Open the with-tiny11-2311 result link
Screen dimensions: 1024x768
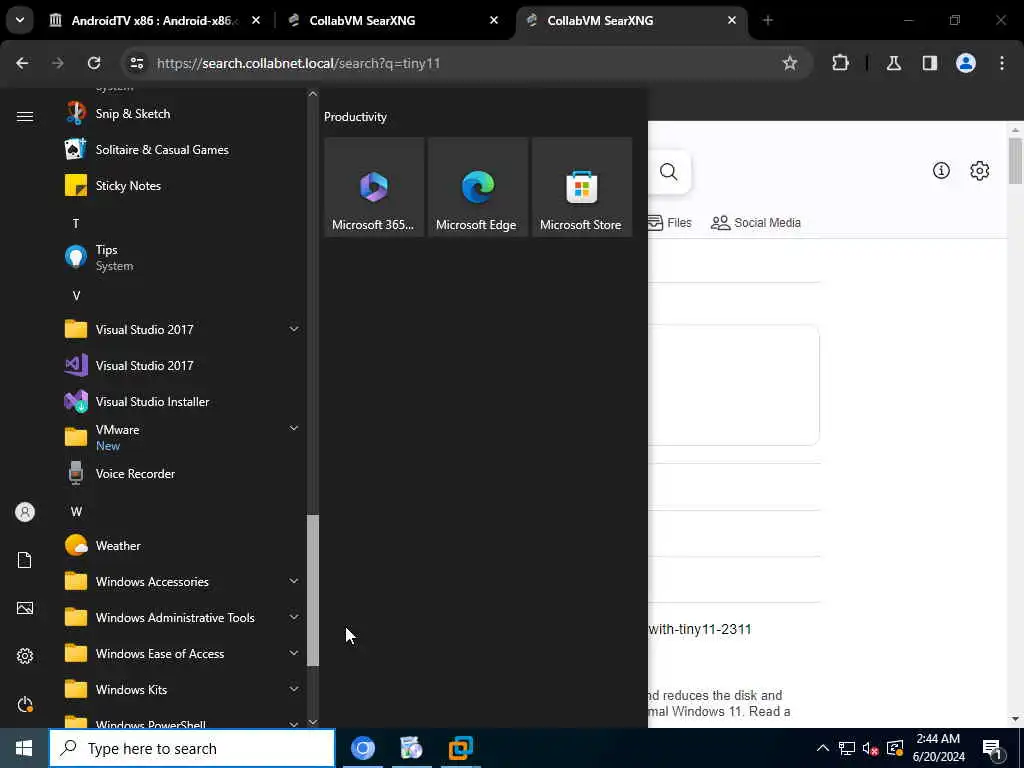(699, 629)
